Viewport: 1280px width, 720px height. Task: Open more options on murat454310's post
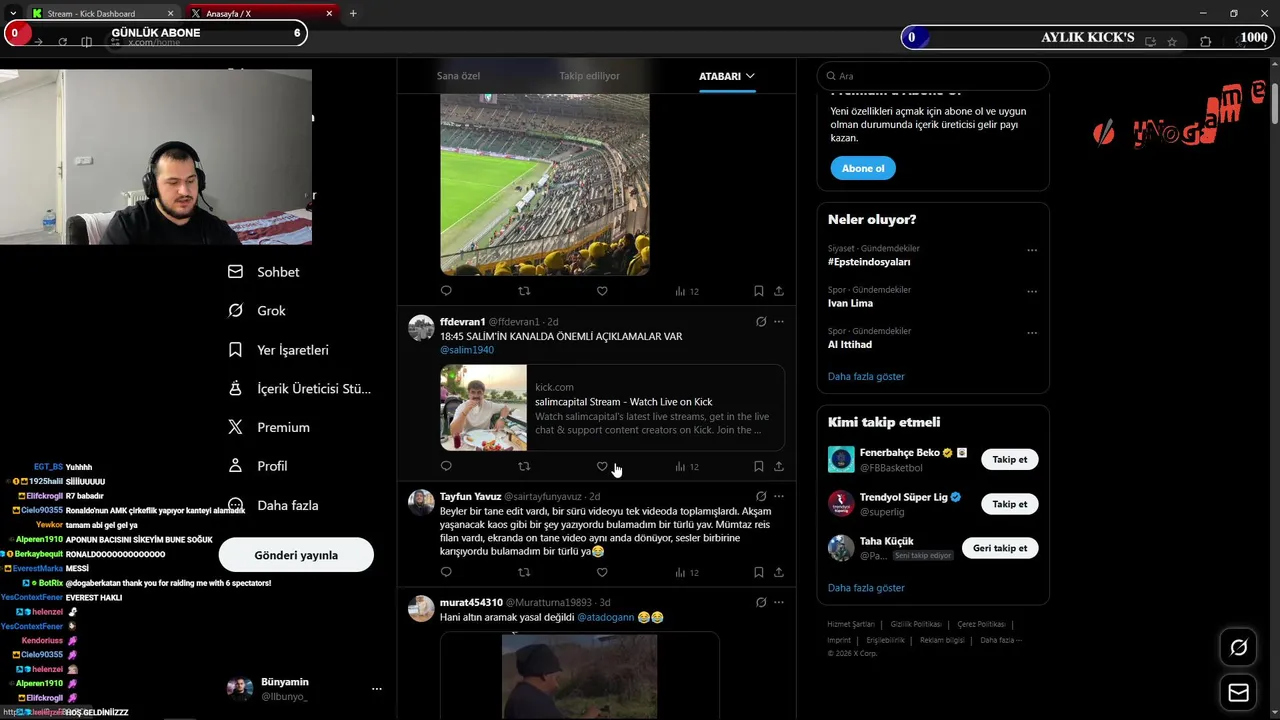pyautogui.click(x=779, y=602)
